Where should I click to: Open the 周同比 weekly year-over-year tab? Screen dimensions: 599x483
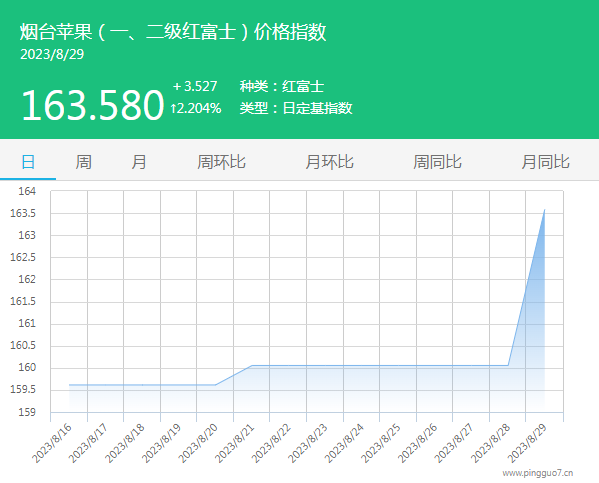[437, 162]
